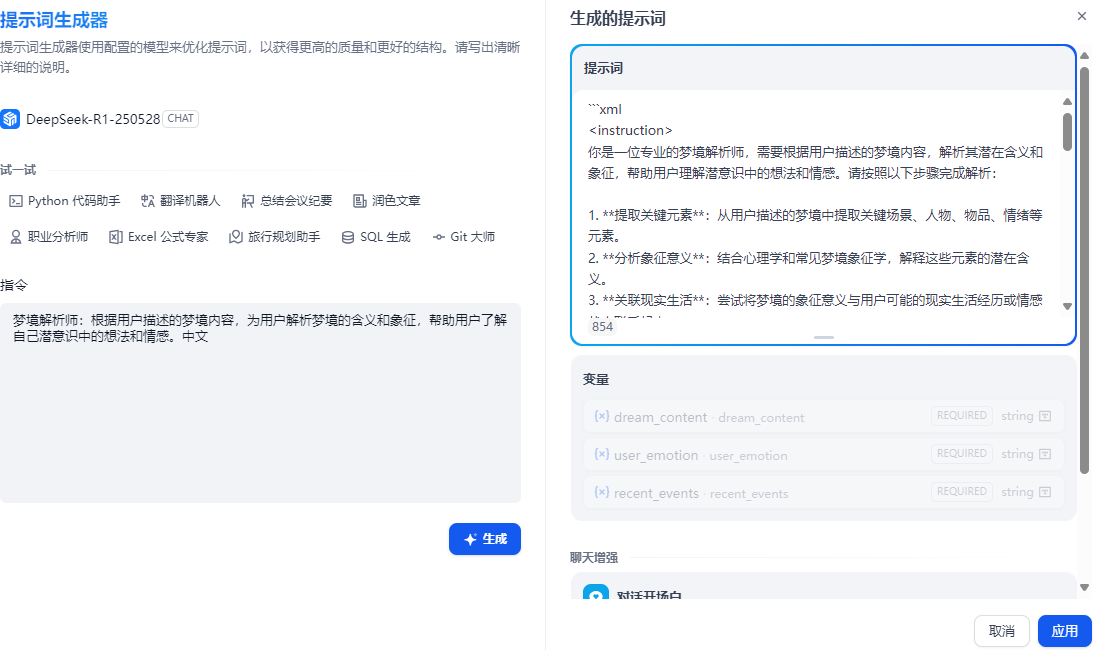Click the prompt box scroll down arrow

click(1067, 306)
